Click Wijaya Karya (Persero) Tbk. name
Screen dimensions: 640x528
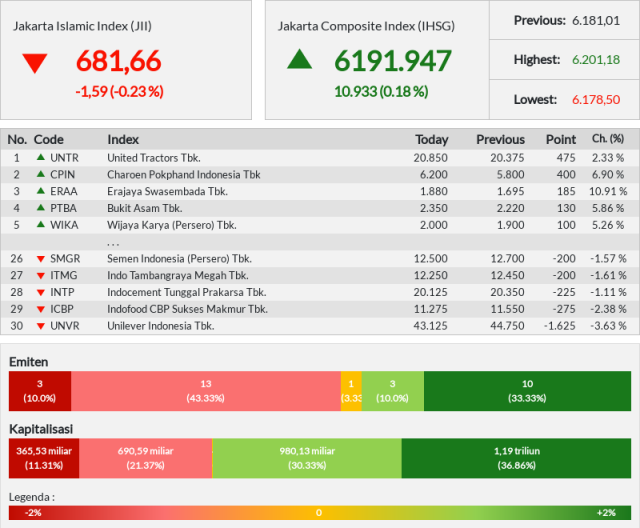[x=172, y=225]
